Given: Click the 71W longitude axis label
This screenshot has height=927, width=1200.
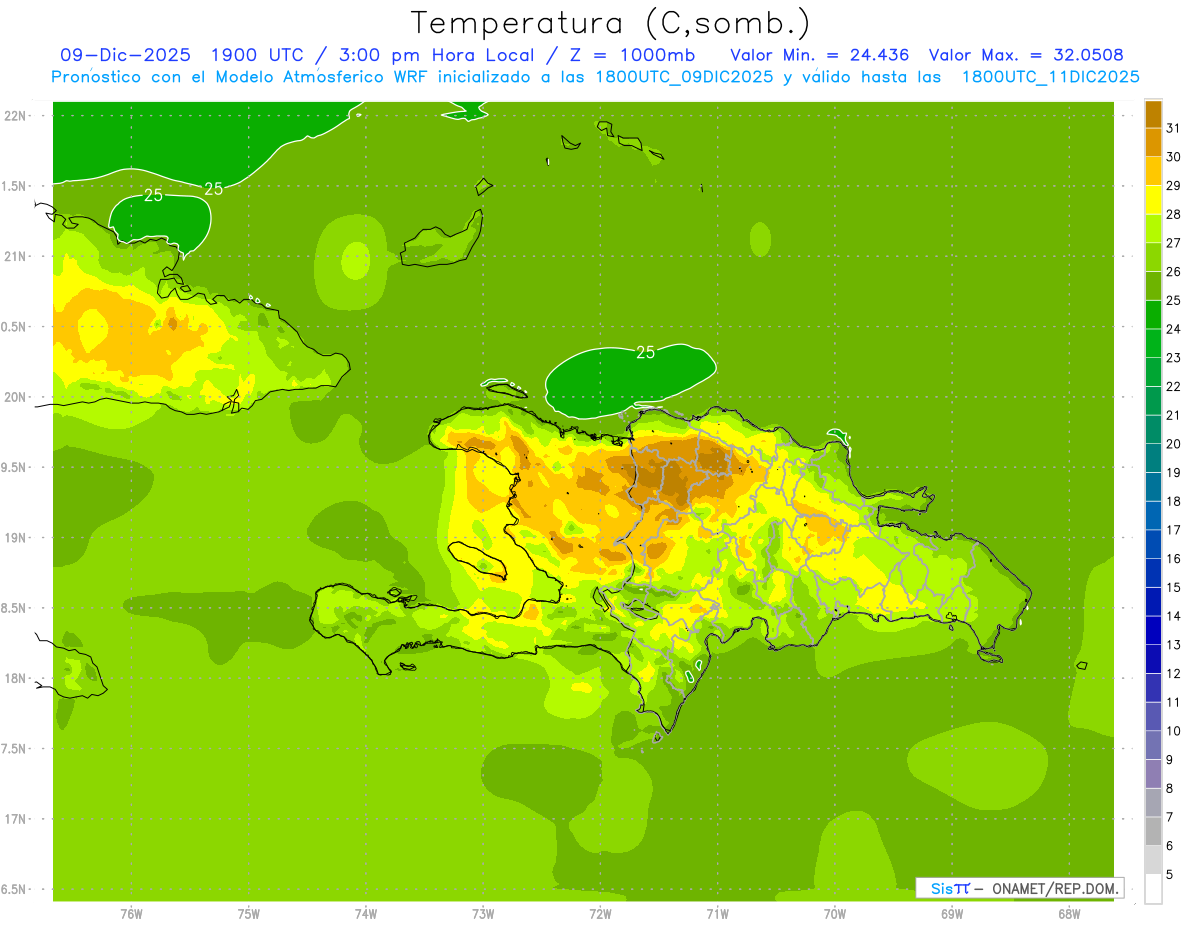Looking at the screenshot, I should point(717,914).
